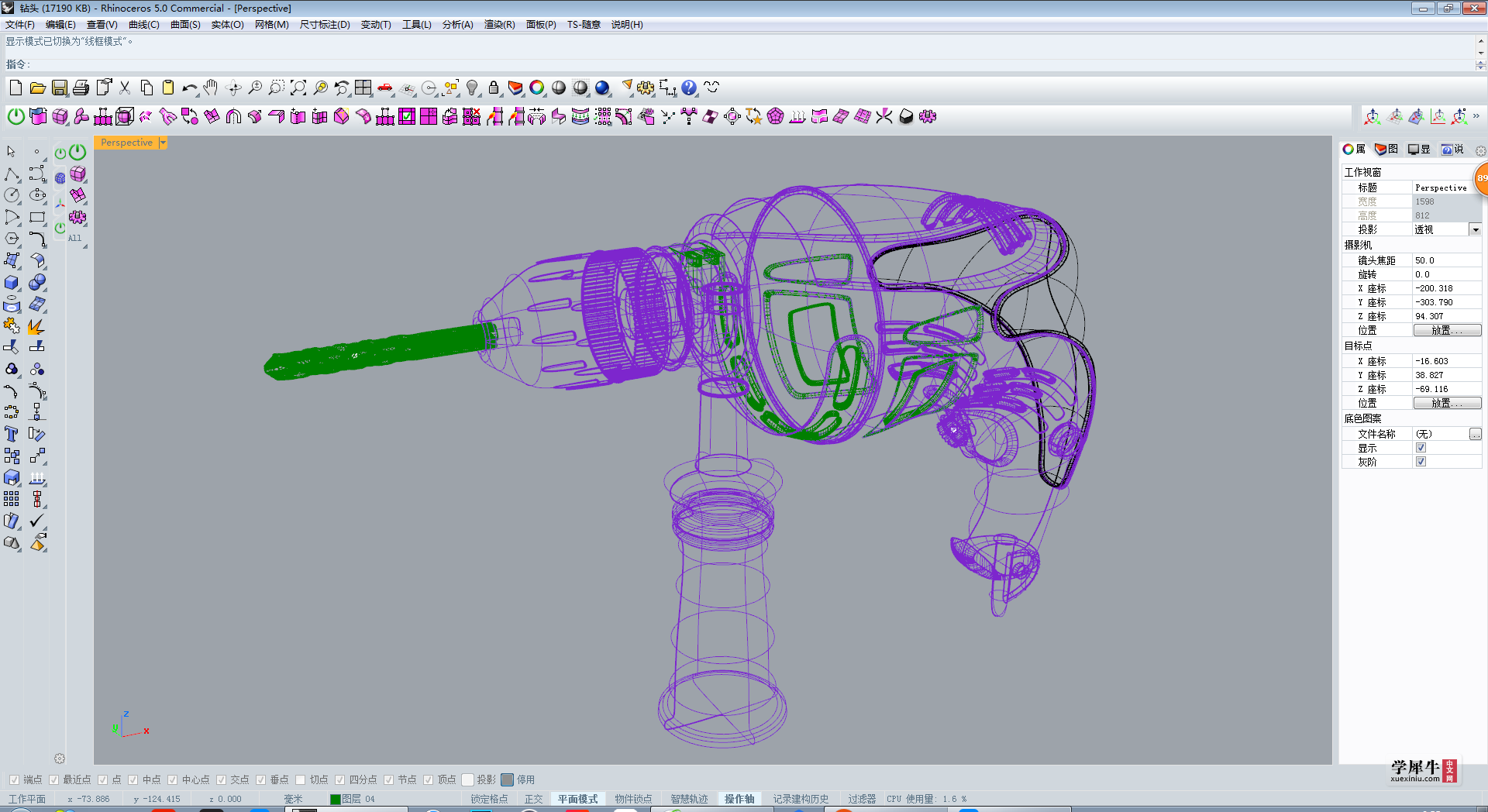Toggle the 四分点 osnap checkbox
Image resolution: width=1488 pixels, height=812 pixels.
tap(340, 779)
